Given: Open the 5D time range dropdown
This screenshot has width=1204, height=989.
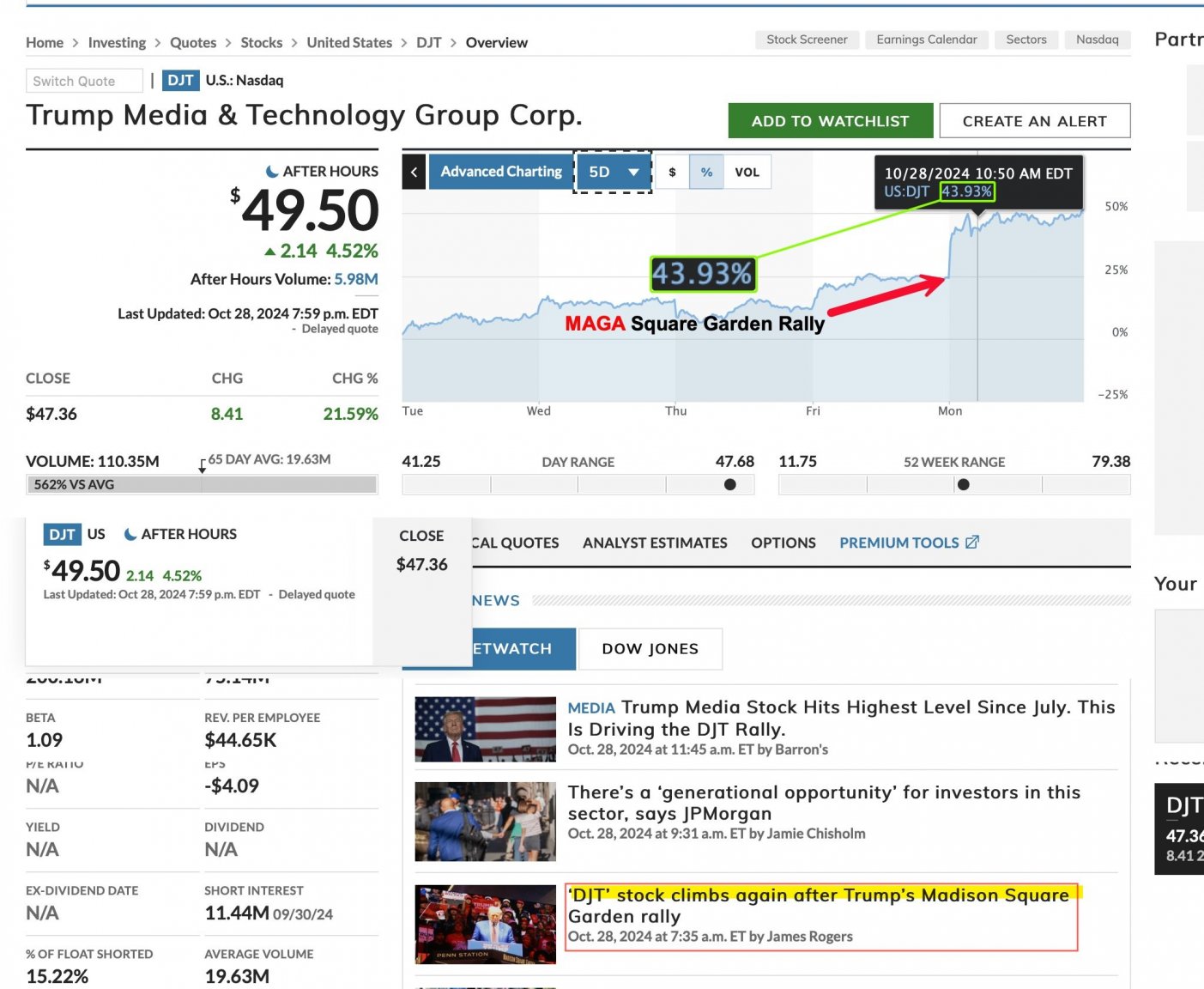Looking at the screenshot, I should point(613,173).
